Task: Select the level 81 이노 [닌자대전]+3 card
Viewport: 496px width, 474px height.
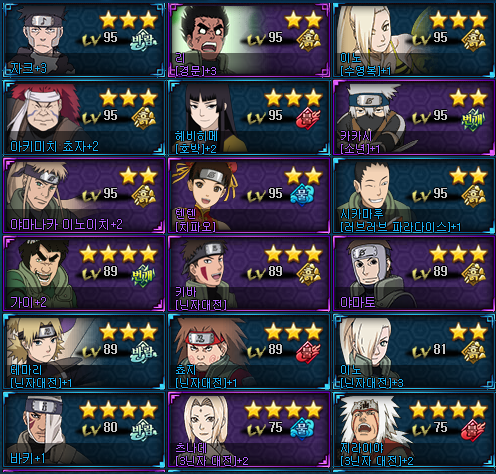Action: [x=414, y=351]
